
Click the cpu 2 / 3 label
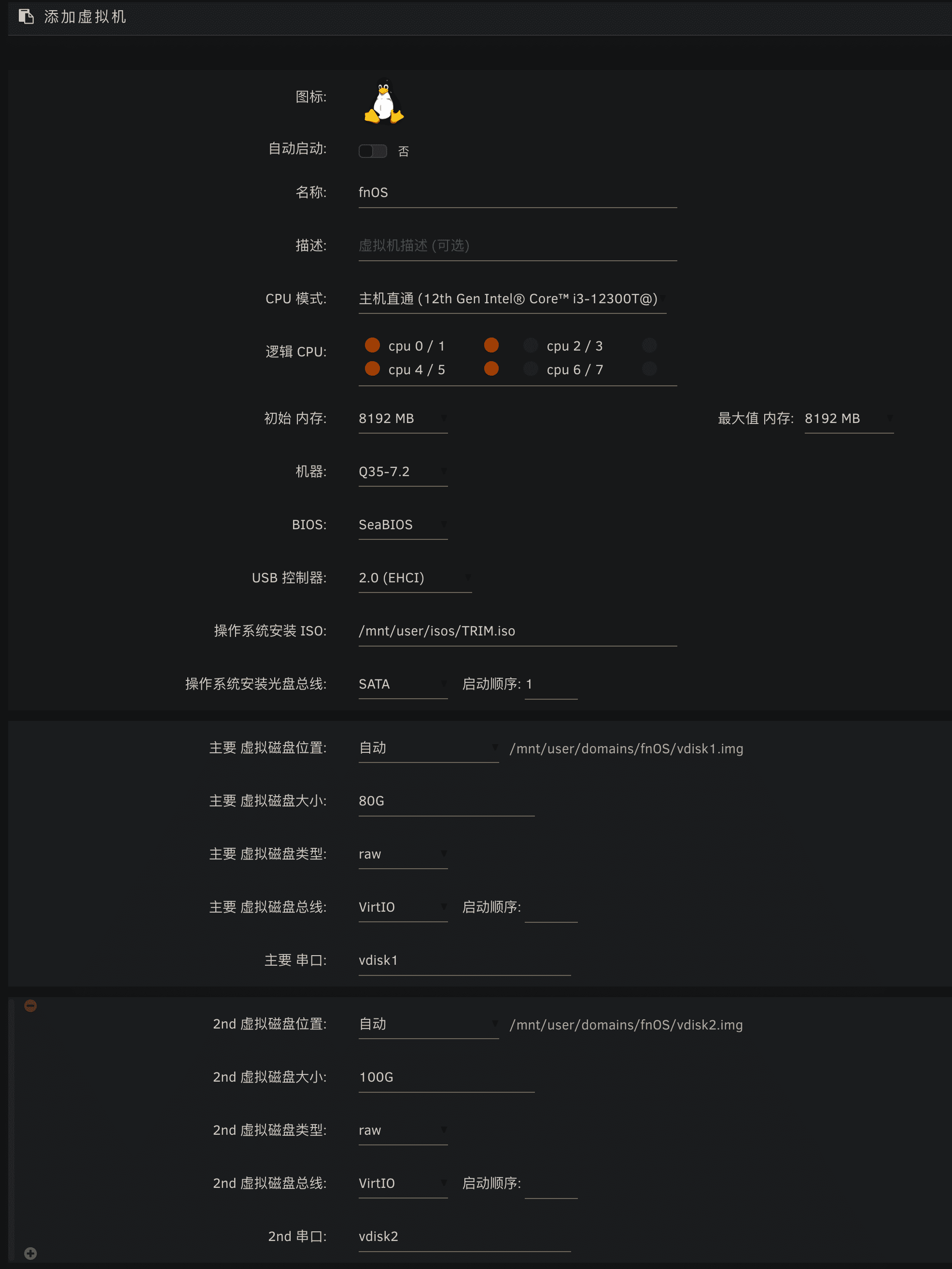pyautogui.click(x=574, y=346)
